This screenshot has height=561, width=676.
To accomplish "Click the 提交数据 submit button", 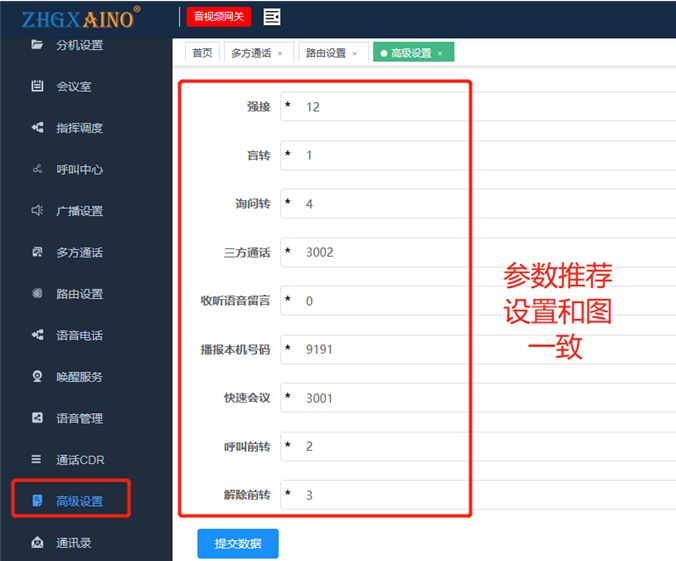I will coord(238,543).
